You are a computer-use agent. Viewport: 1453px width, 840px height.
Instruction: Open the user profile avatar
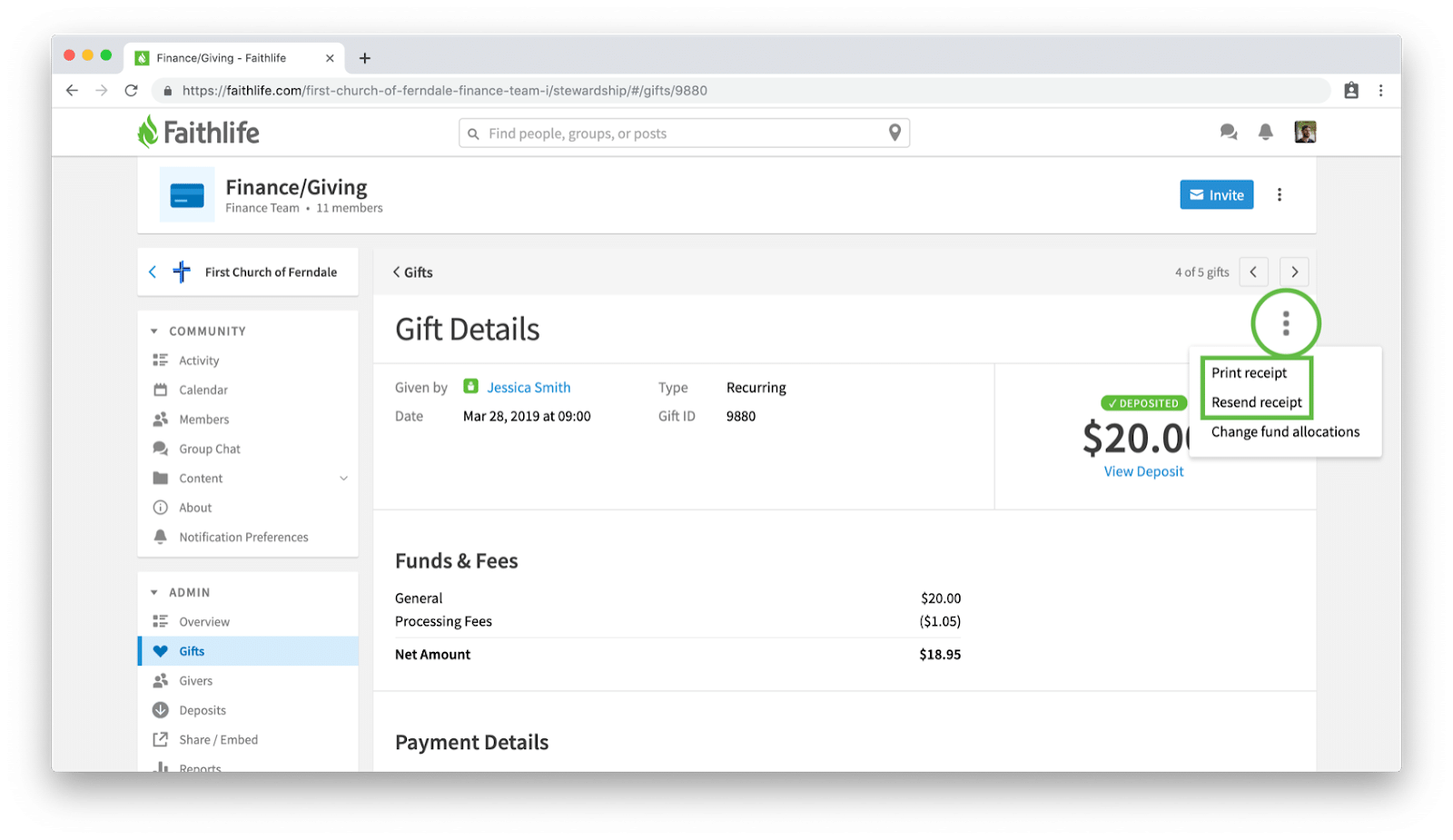(1305, 133)
